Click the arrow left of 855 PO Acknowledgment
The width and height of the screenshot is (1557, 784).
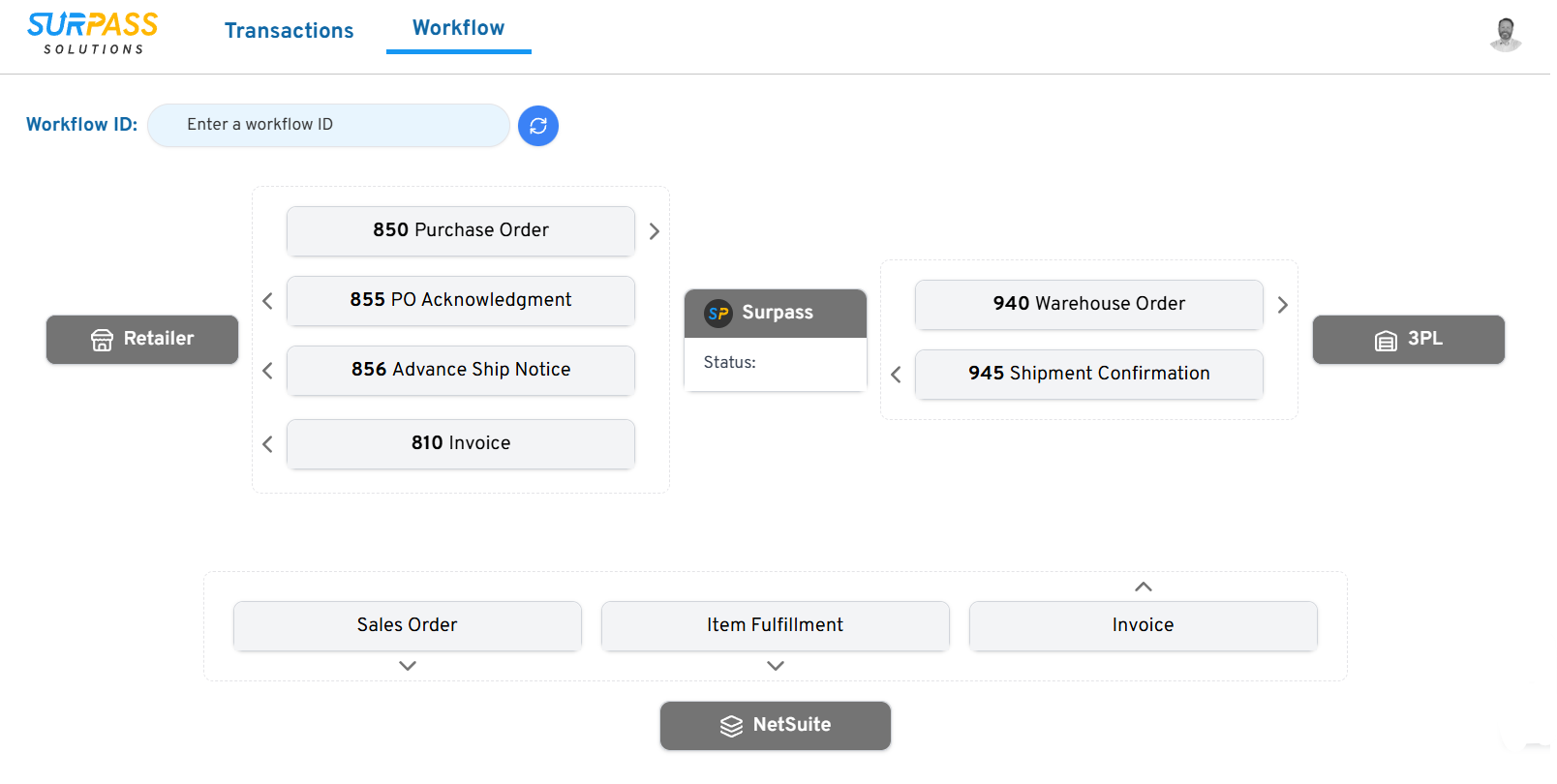(268, 301)
